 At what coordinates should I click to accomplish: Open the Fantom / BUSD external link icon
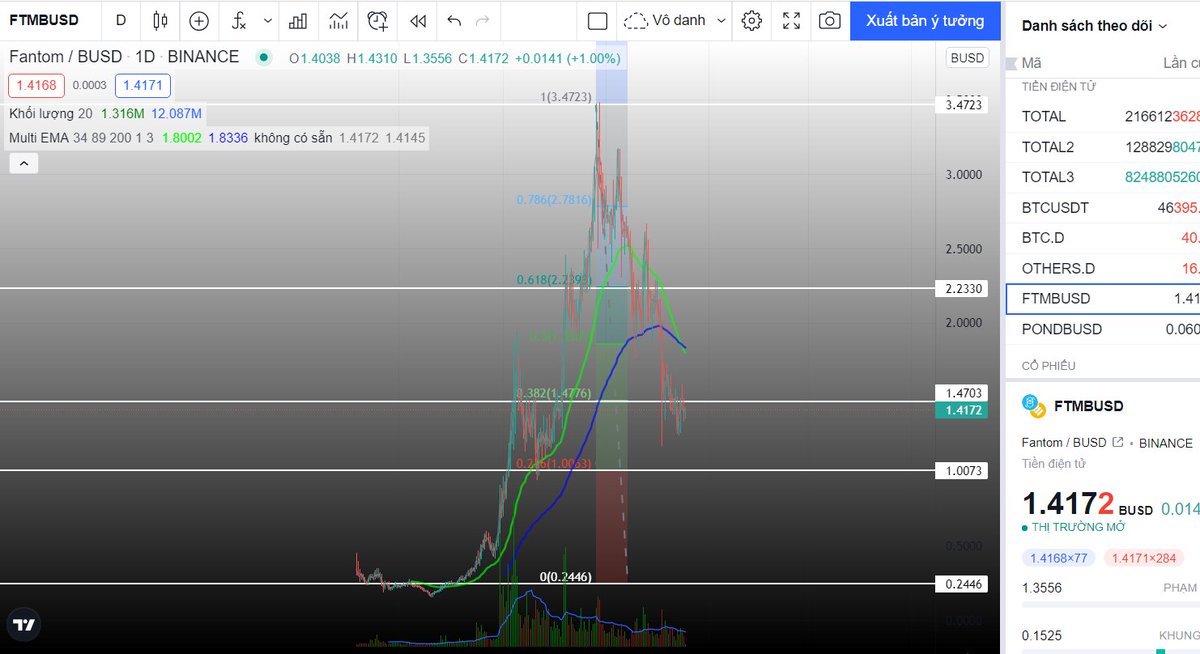pos(1118,442)
